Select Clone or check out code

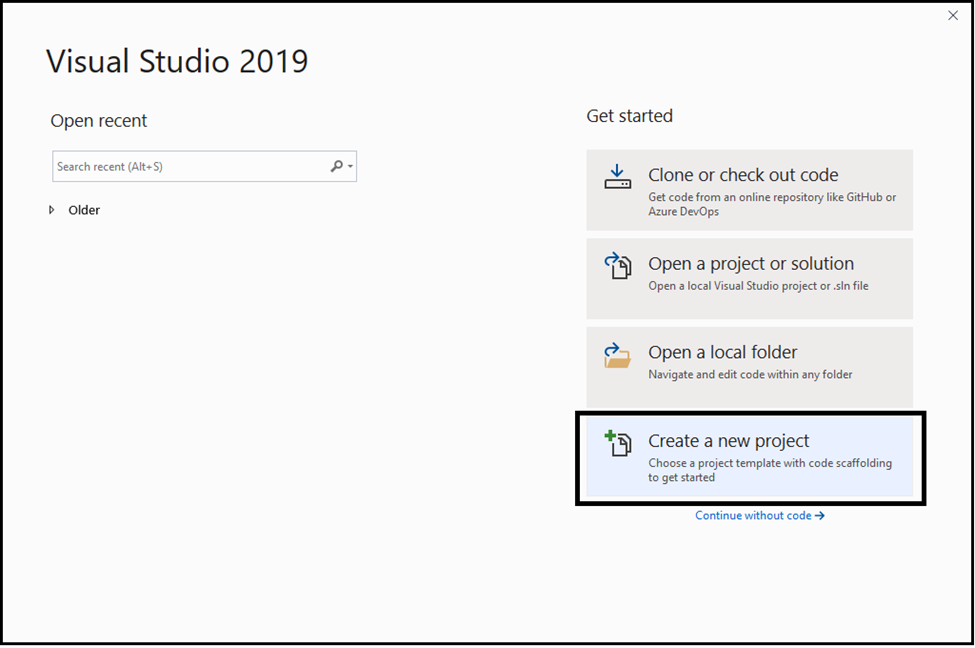[749, 190]
